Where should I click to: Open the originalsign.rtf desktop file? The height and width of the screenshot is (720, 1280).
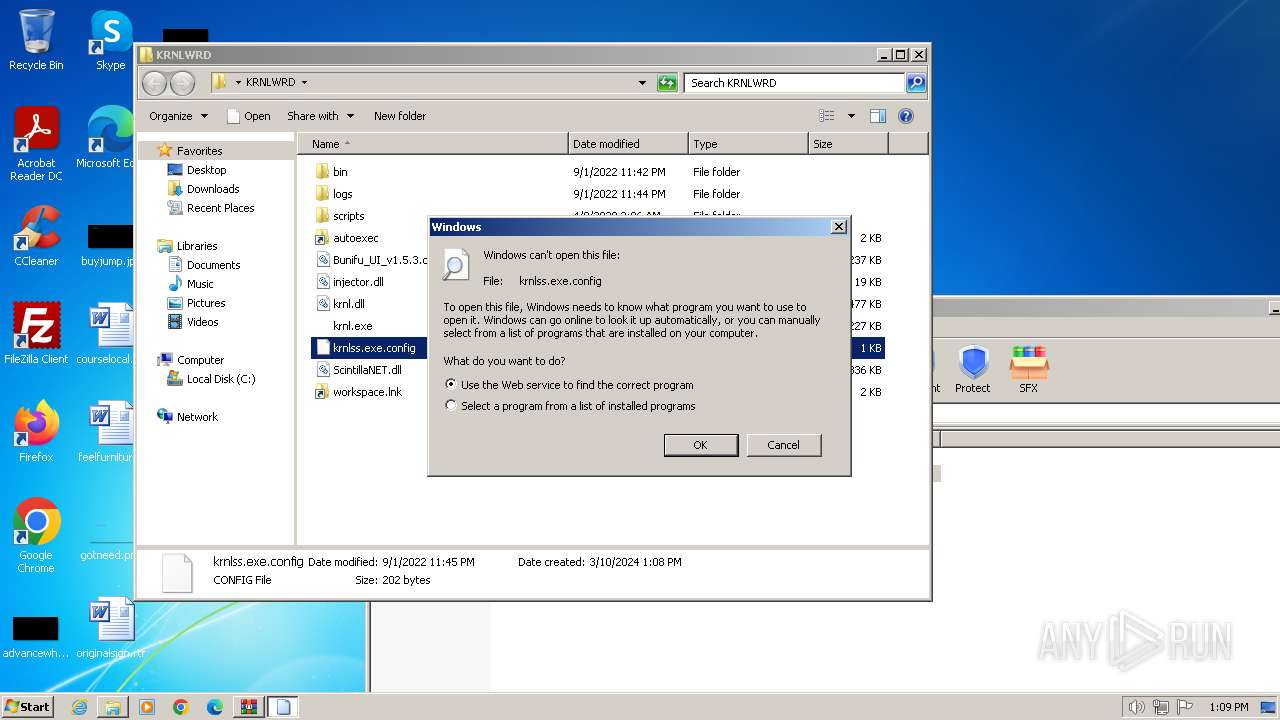110,628
